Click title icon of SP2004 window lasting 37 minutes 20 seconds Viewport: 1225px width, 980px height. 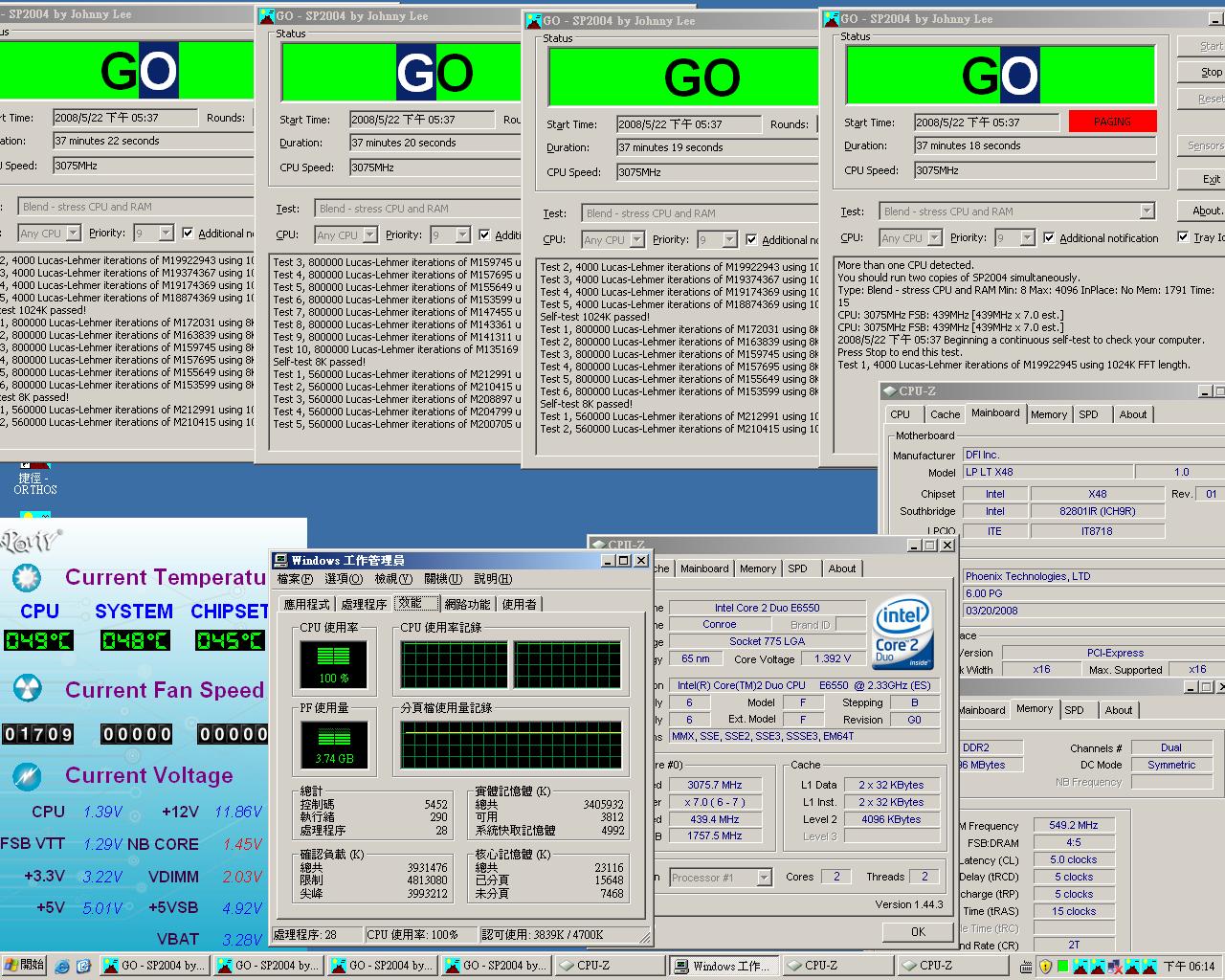coord(266,15)
